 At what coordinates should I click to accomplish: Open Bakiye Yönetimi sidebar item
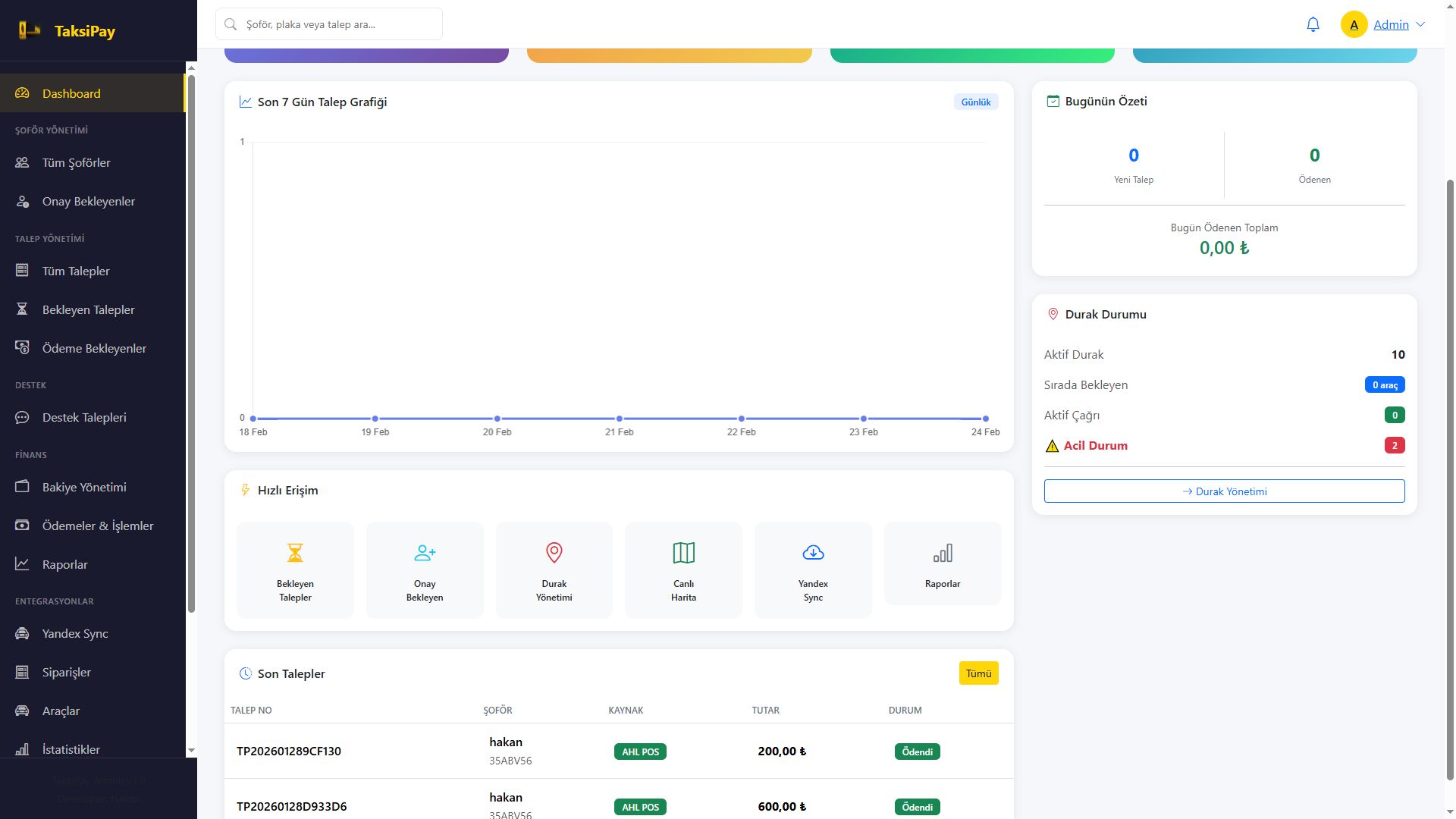84,487
